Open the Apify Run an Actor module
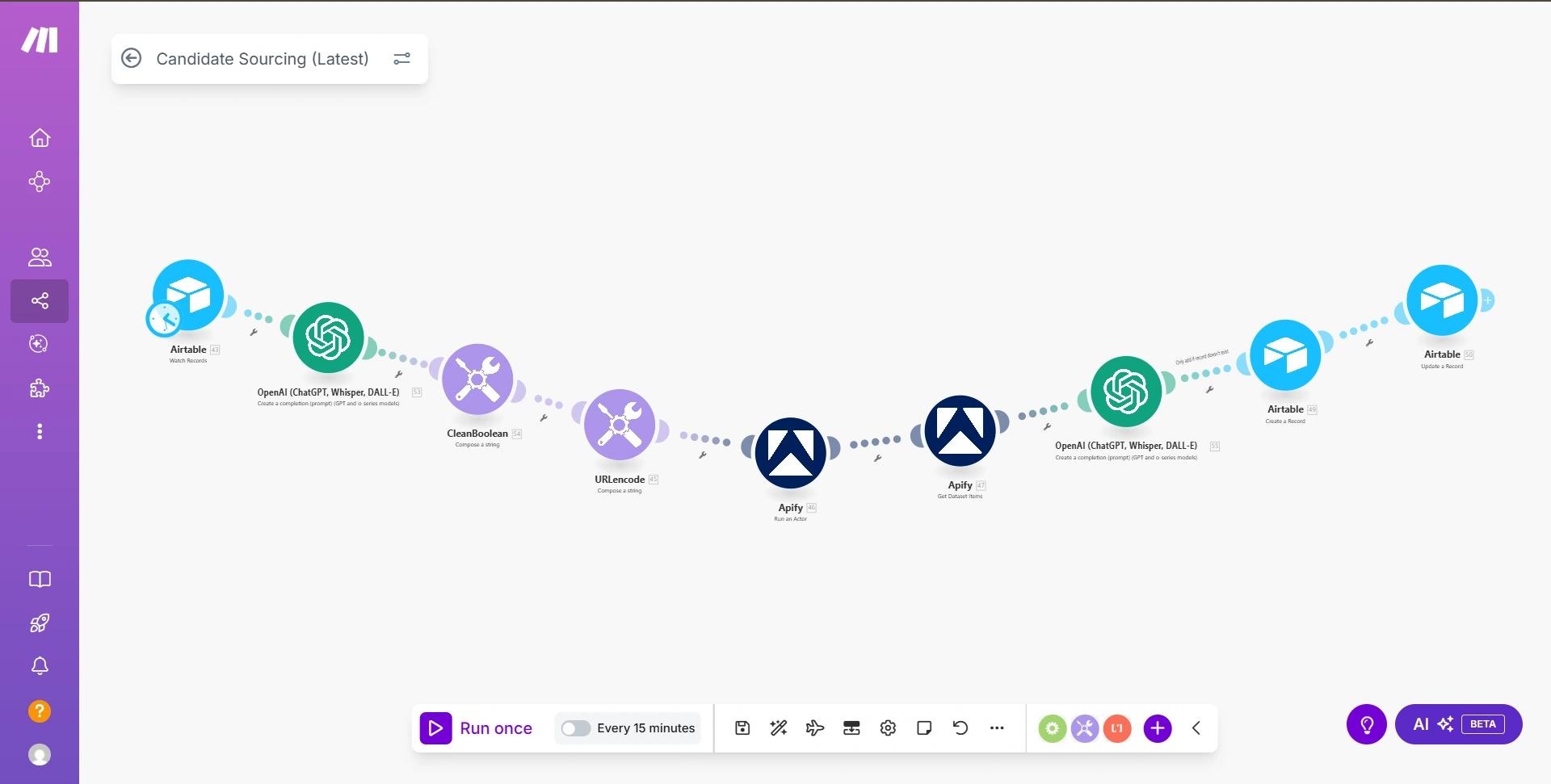This screenshot has width=1551, height=784. pyautogui.click(x=790, y=453)
